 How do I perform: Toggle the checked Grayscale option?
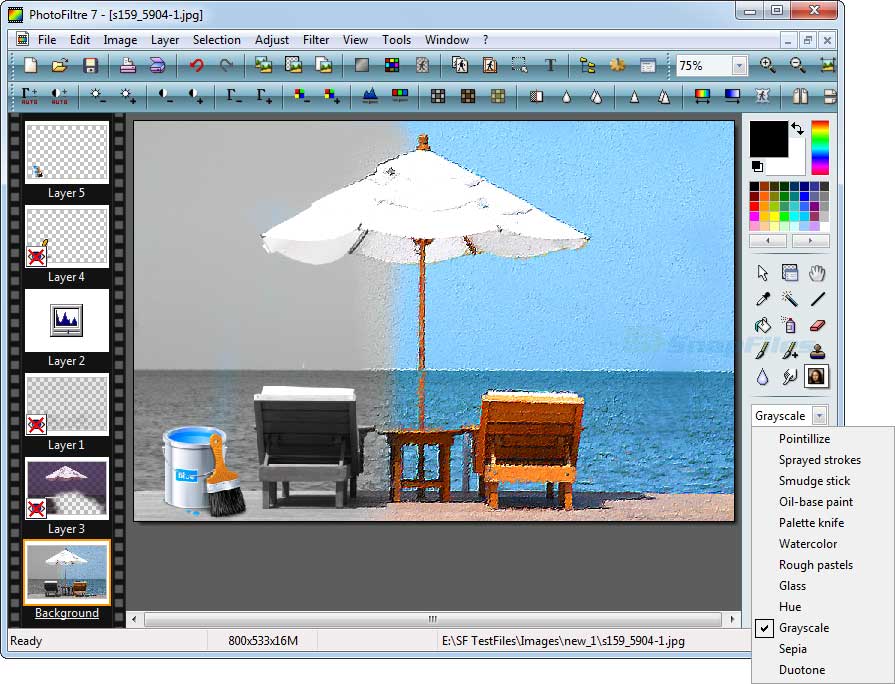(804, 628)
